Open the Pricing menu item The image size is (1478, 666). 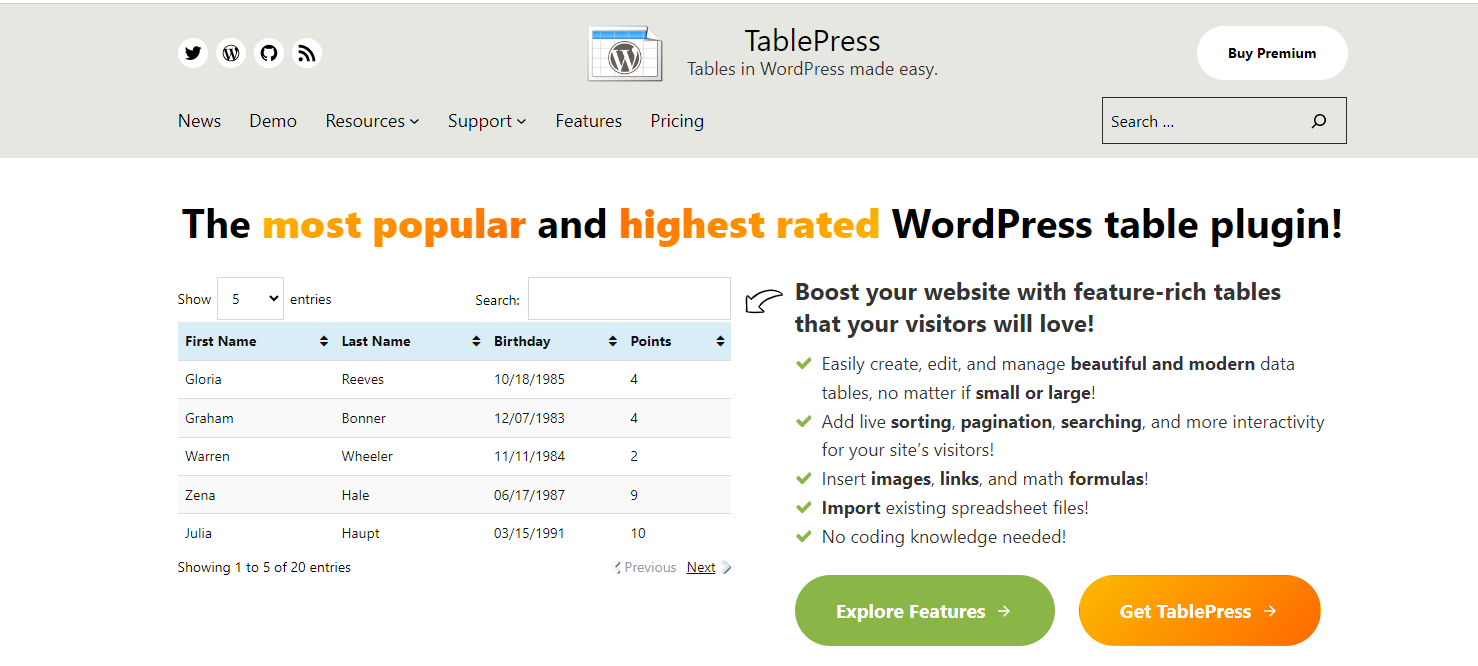point(677,121)
